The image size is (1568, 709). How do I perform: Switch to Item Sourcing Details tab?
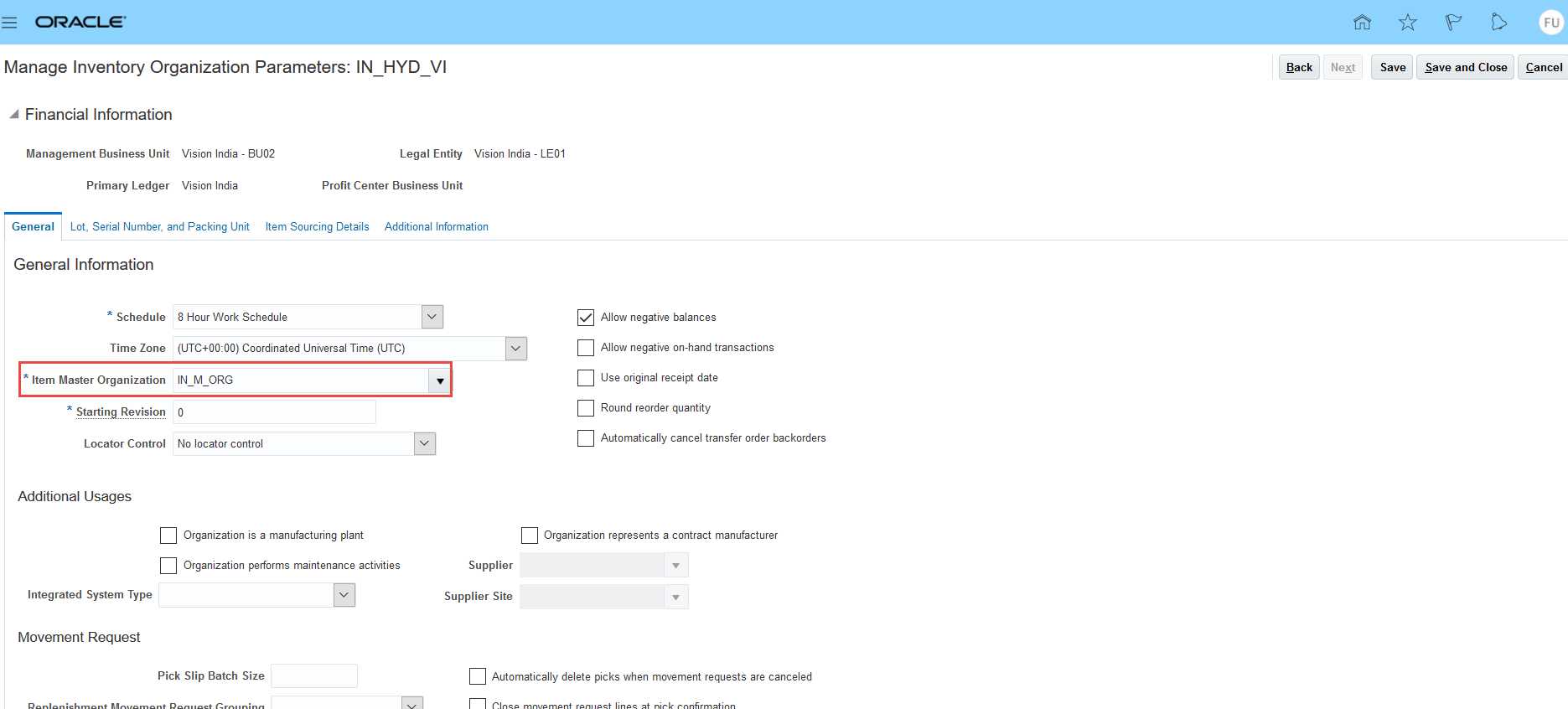tap(317, 227)
